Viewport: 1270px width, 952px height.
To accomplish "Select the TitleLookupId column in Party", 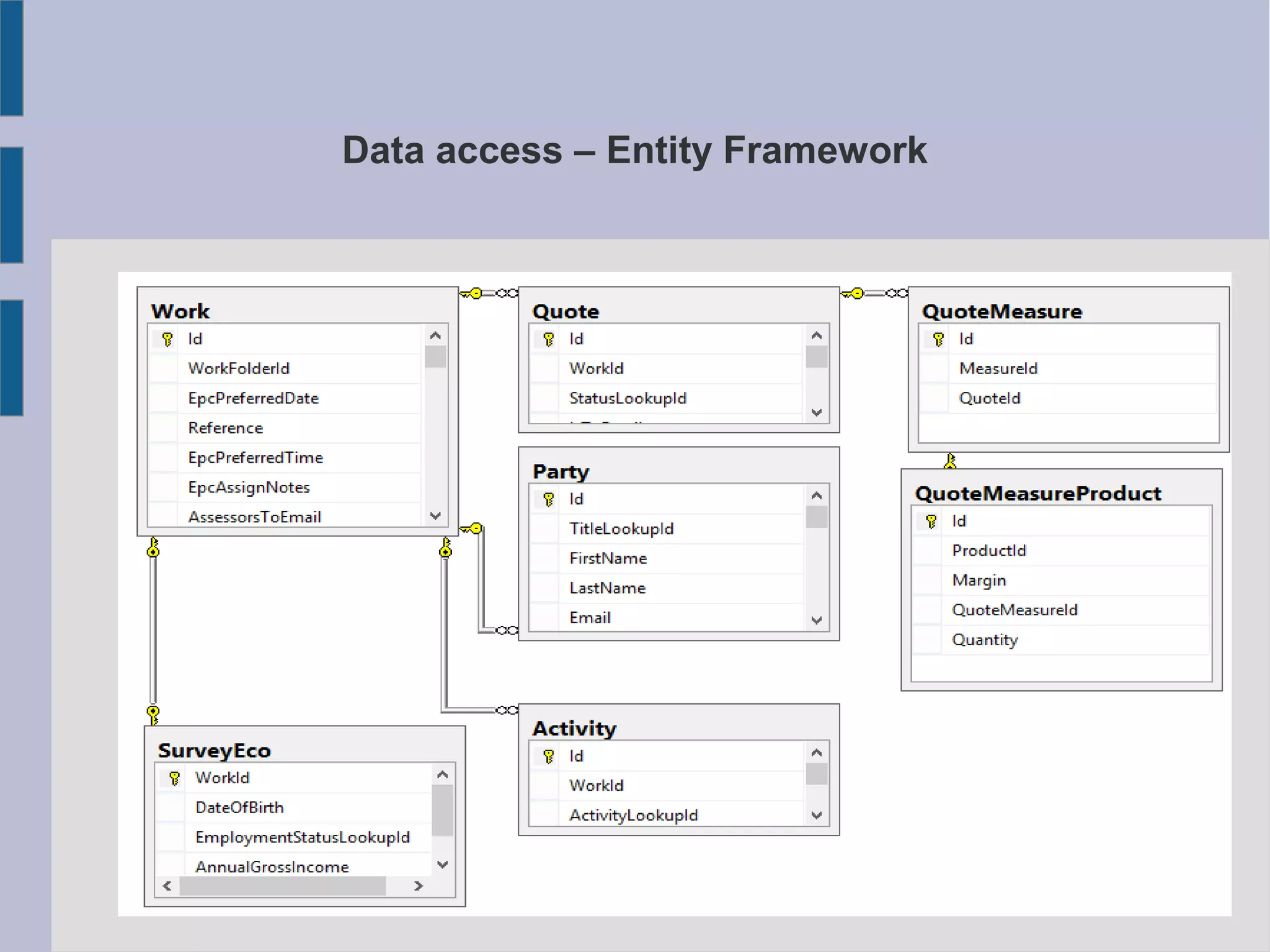I will (x=667, y=529).
